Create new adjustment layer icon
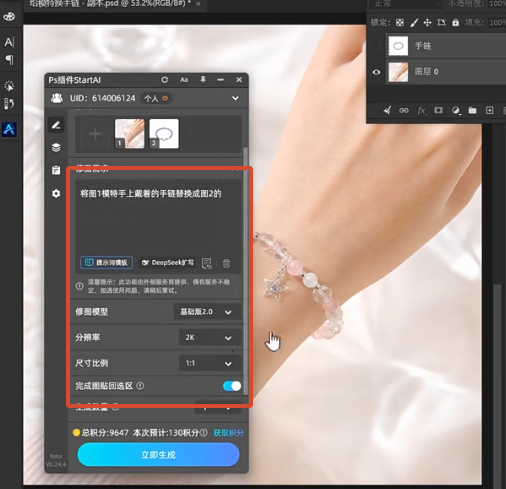 point(456,110)
